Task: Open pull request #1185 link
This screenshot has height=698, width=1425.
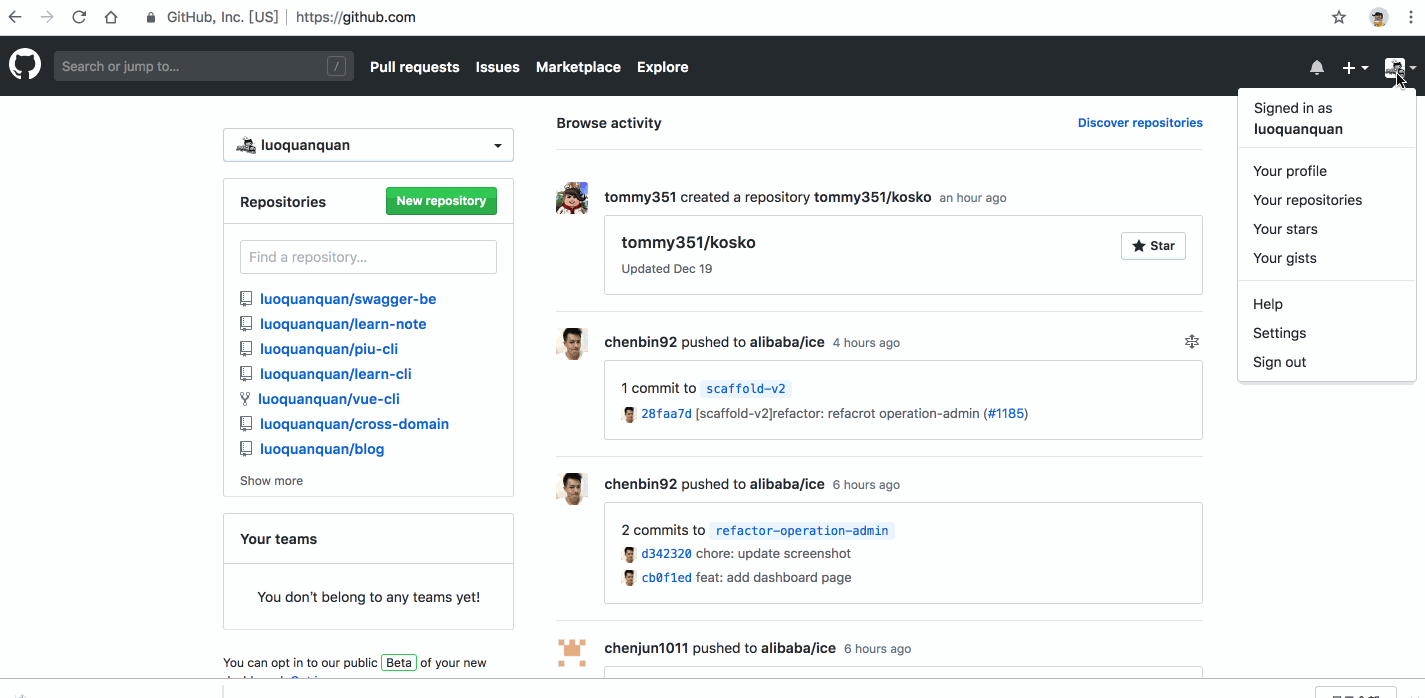Action: [x=1006, y=414]
